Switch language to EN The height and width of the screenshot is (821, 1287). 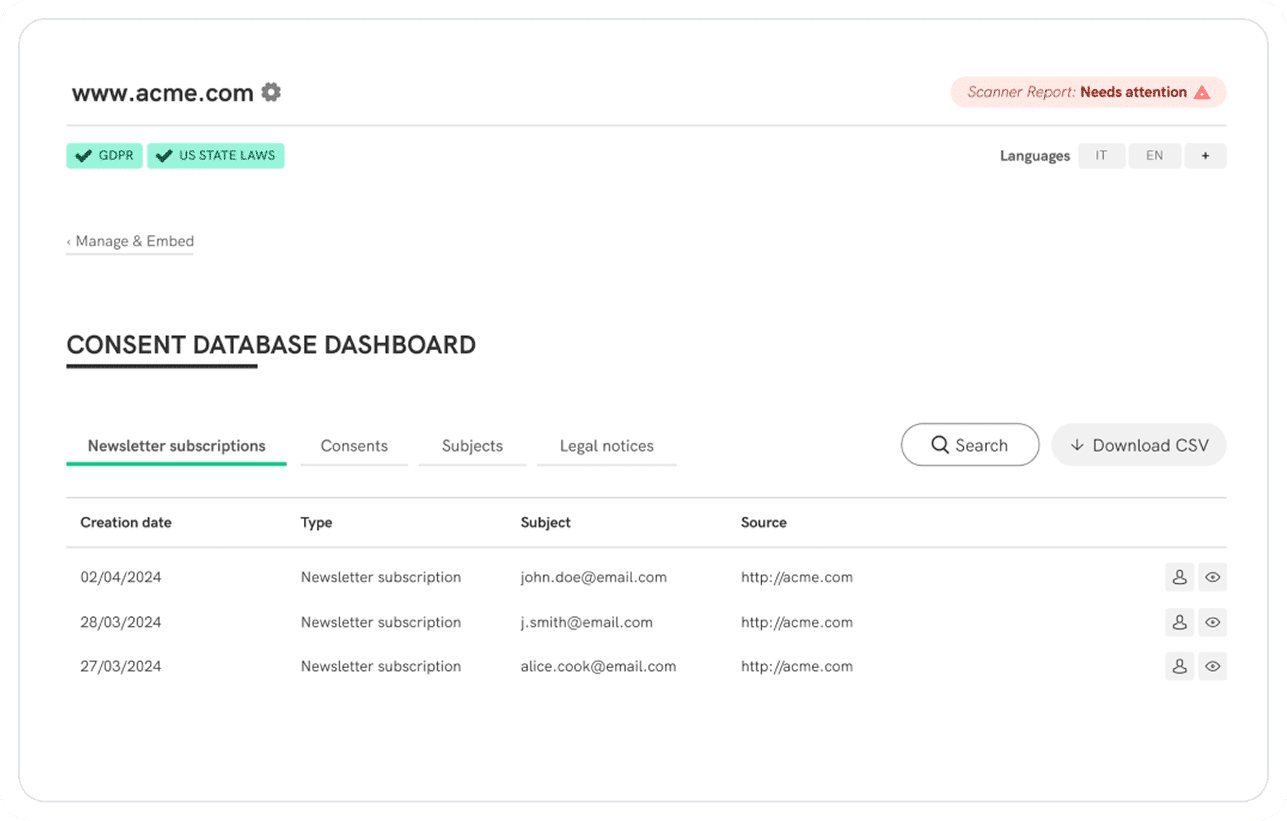[1154, 156]
